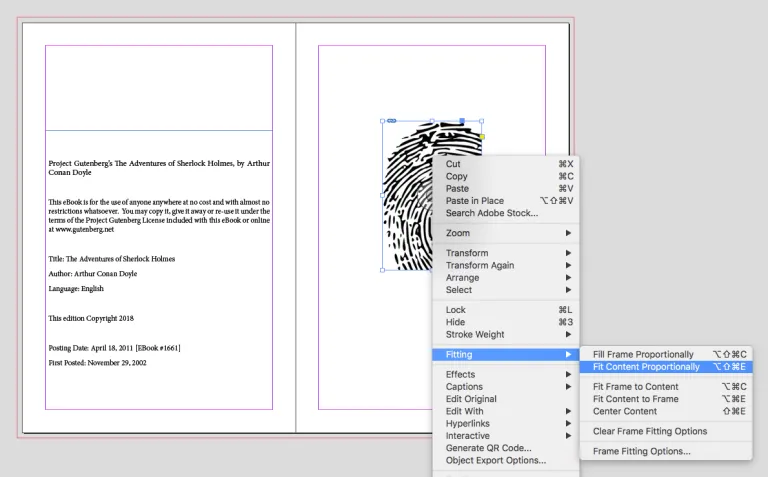Image resolution: width=768 pixels, height=477 pixels.
Task: Click the solid blue anchored-object square on frame top
Action: (x=462, y=120)
